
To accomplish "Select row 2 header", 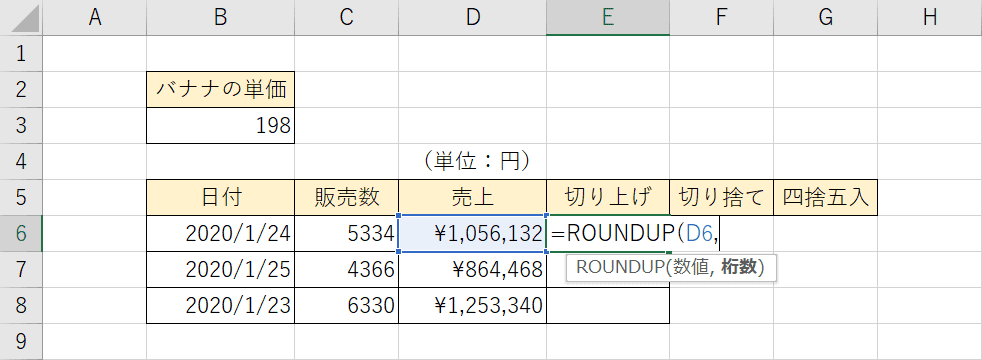I will [x=21, y=90].
